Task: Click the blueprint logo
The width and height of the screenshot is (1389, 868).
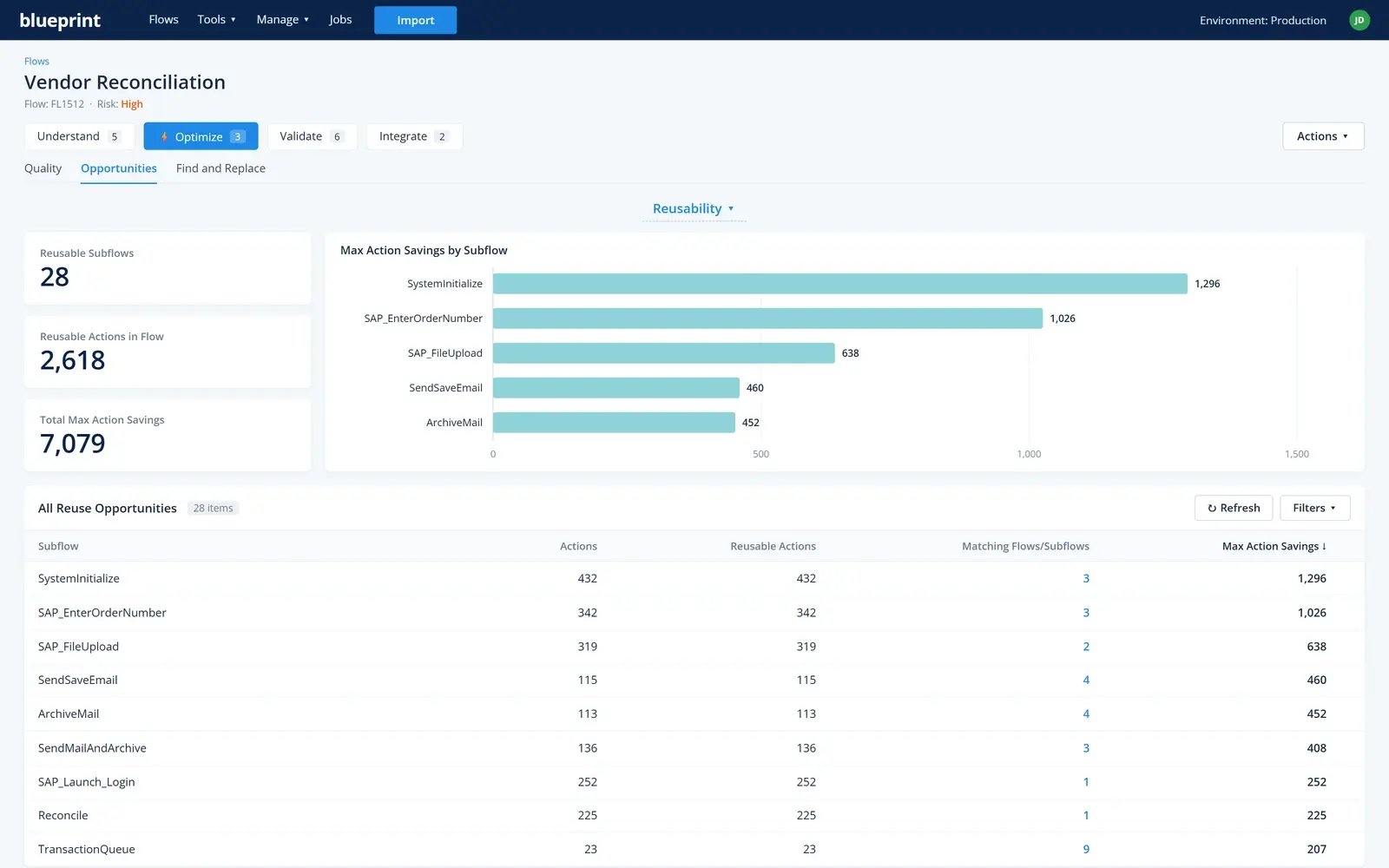Action: click(60, 20)
